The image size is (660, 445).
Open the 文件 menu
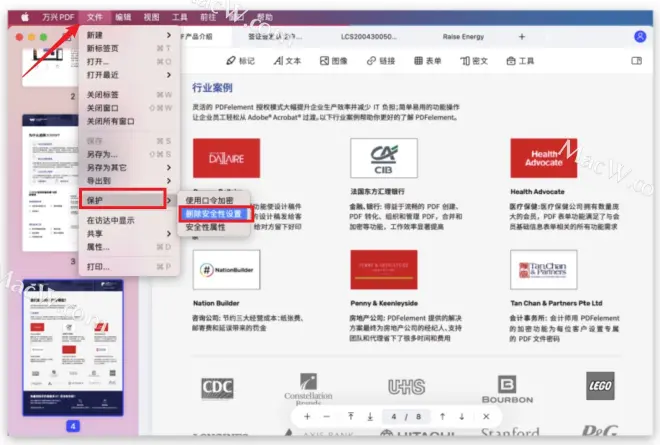[x=95, y=17]
